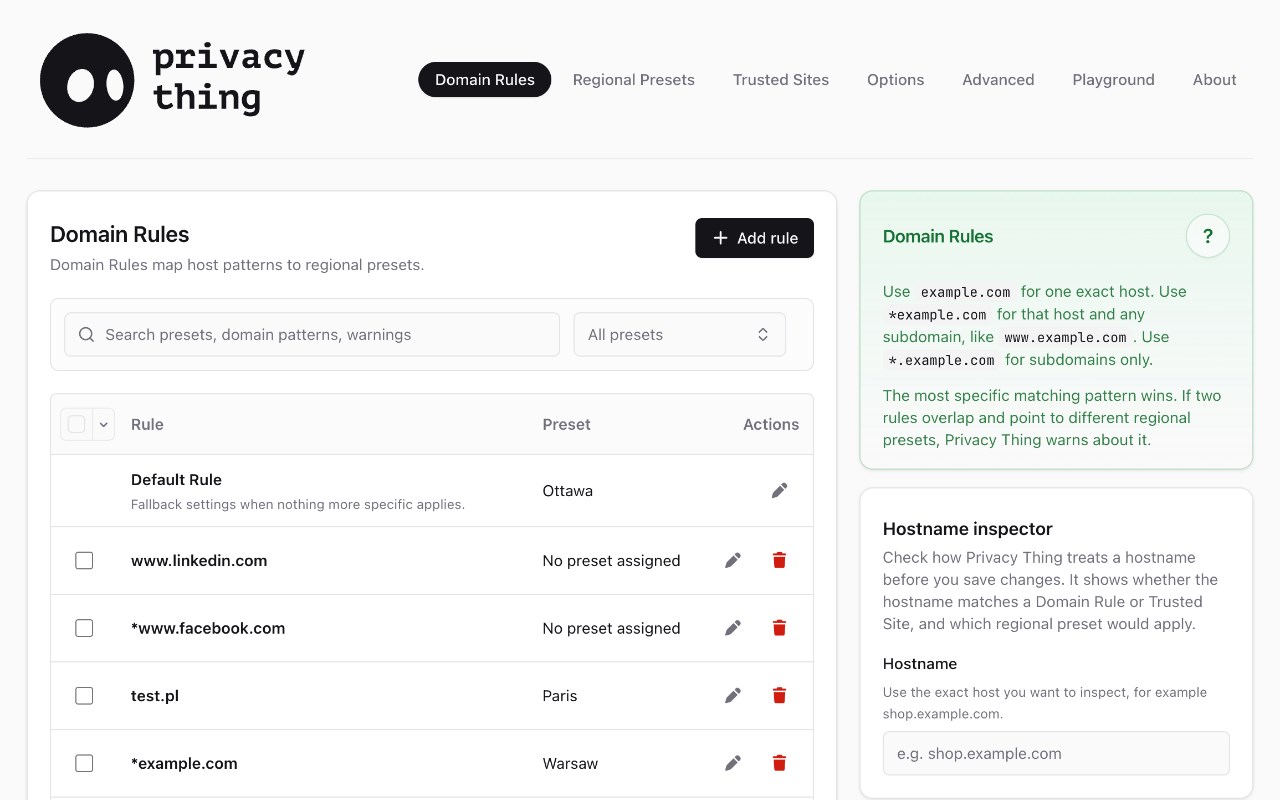Screen dimensions: 1280x800
Task: Open the Domain Rules help question mark
Action: pyautogui.click(x=1208, y=236)
